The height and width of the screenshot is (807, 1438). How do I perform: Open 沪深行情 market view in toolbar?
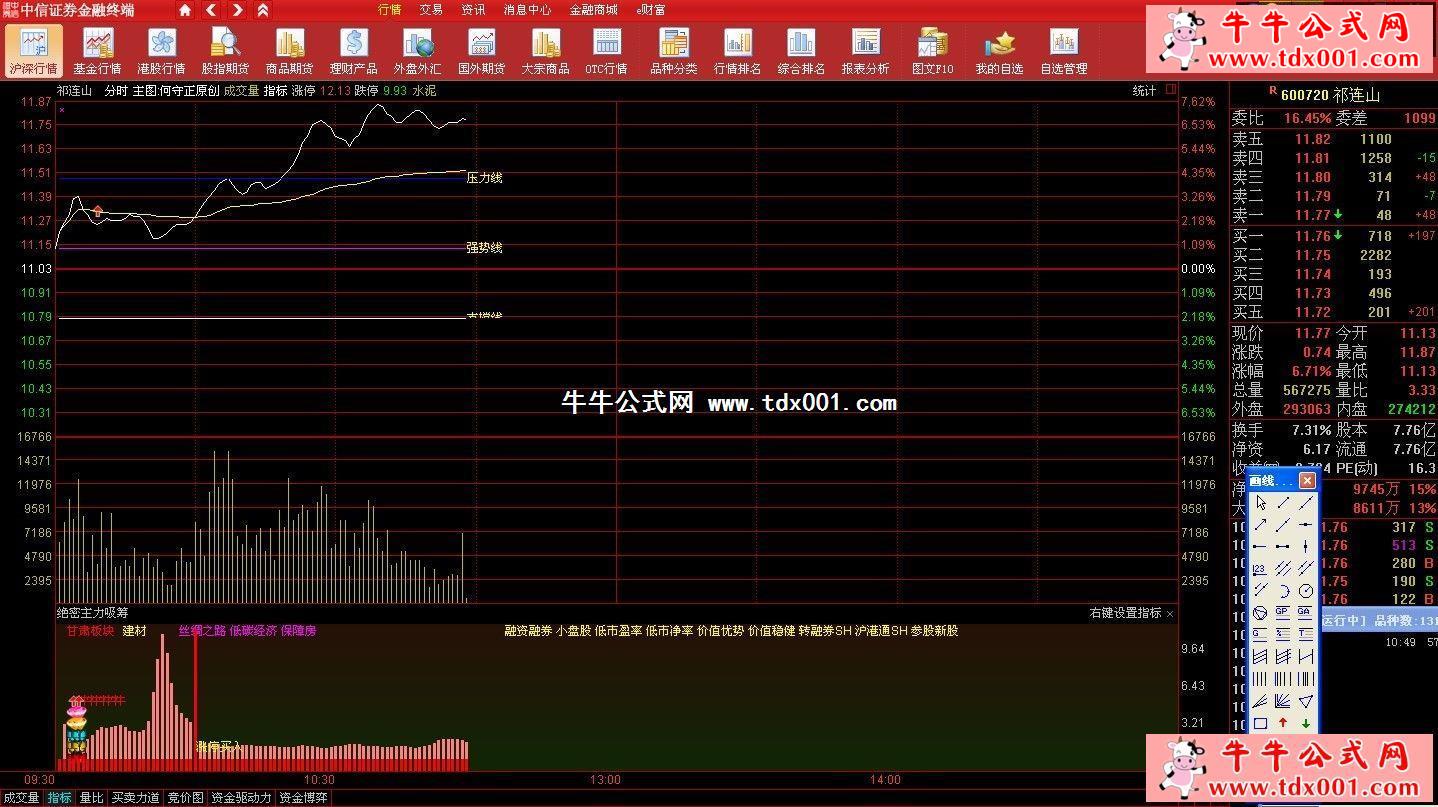(33, 50)
